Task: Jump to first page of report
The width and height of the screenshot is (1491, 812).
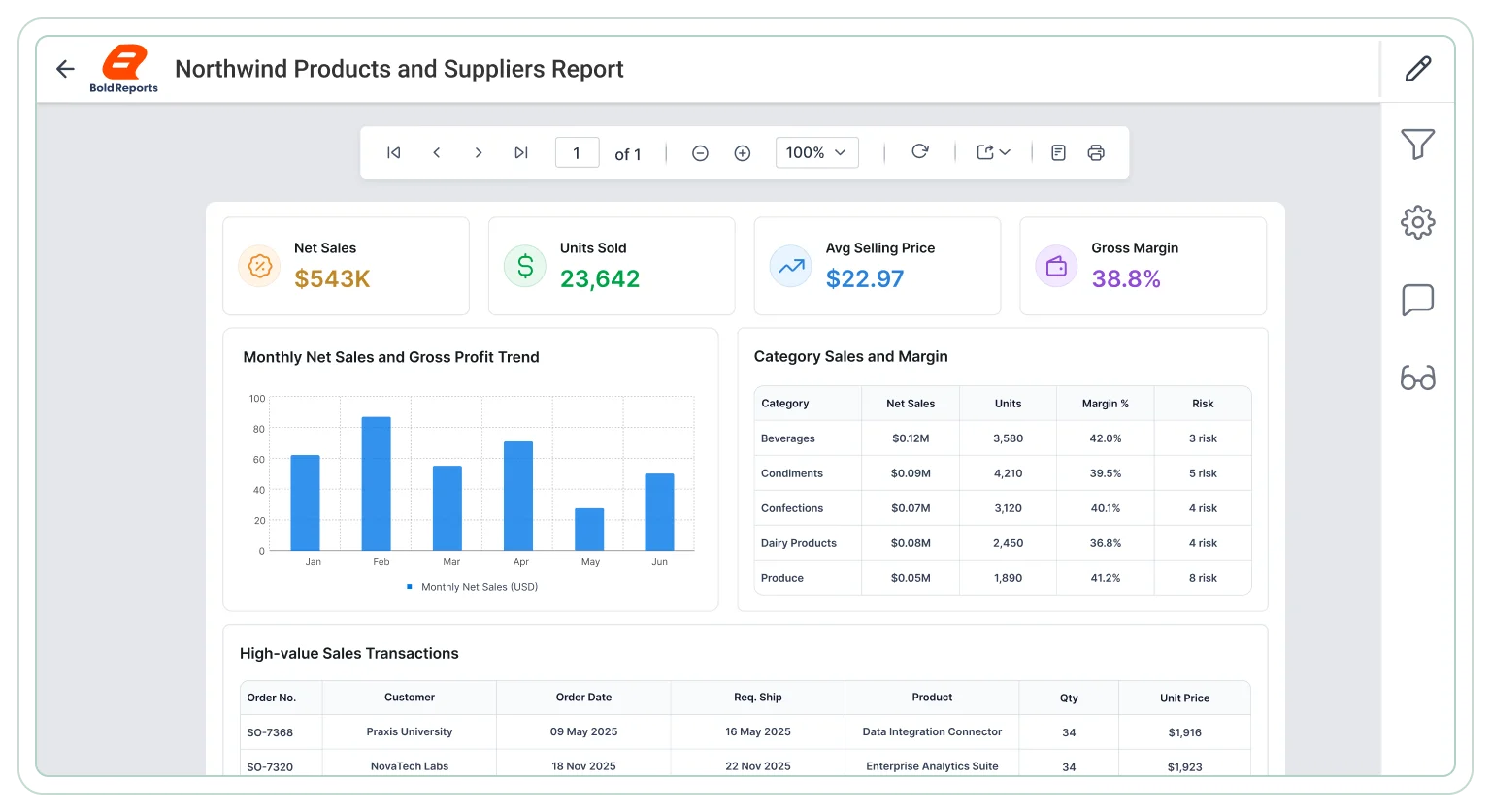Action: pos(394,152)
